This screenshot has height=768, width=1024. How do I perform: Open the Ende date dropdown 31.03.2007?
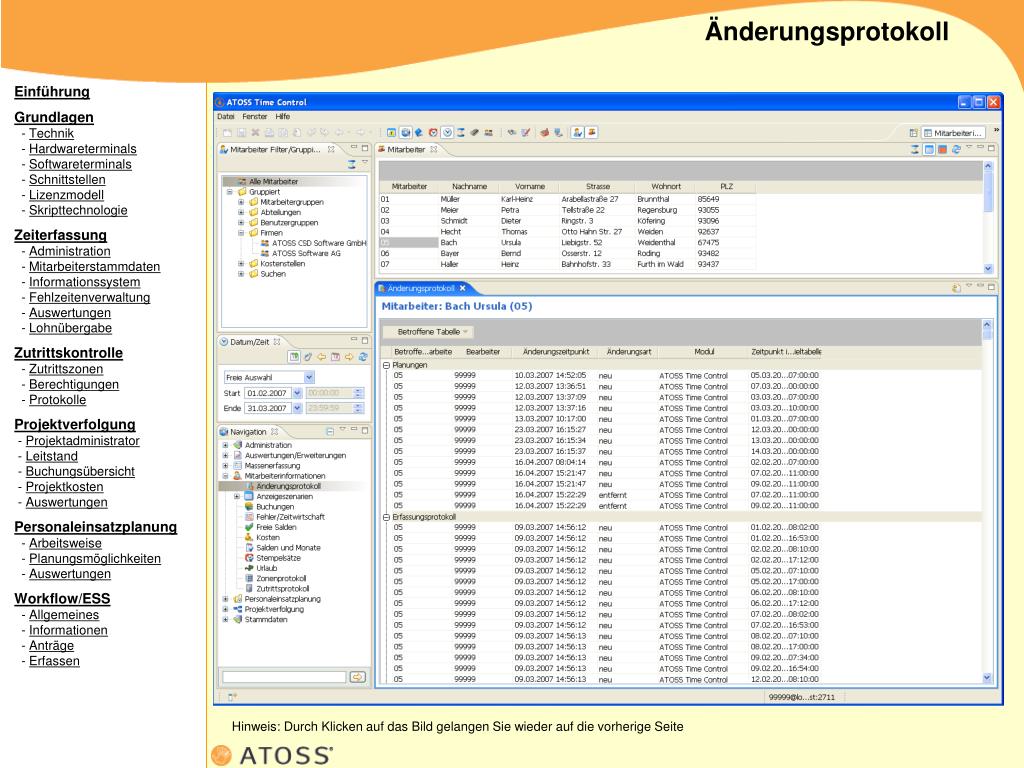click(x=297, y=408)
